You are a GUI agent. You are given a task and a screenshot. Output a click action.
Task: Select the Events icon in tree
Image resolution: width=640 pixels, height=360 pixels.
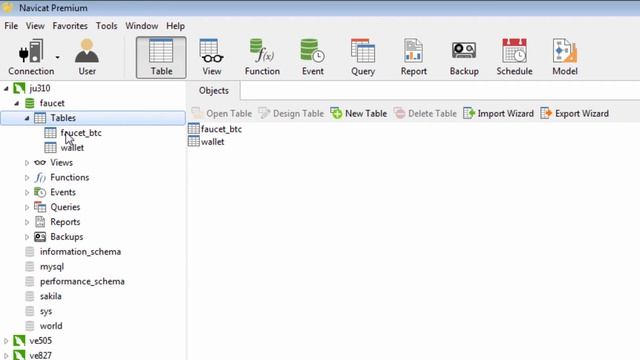tap(40, 192)
